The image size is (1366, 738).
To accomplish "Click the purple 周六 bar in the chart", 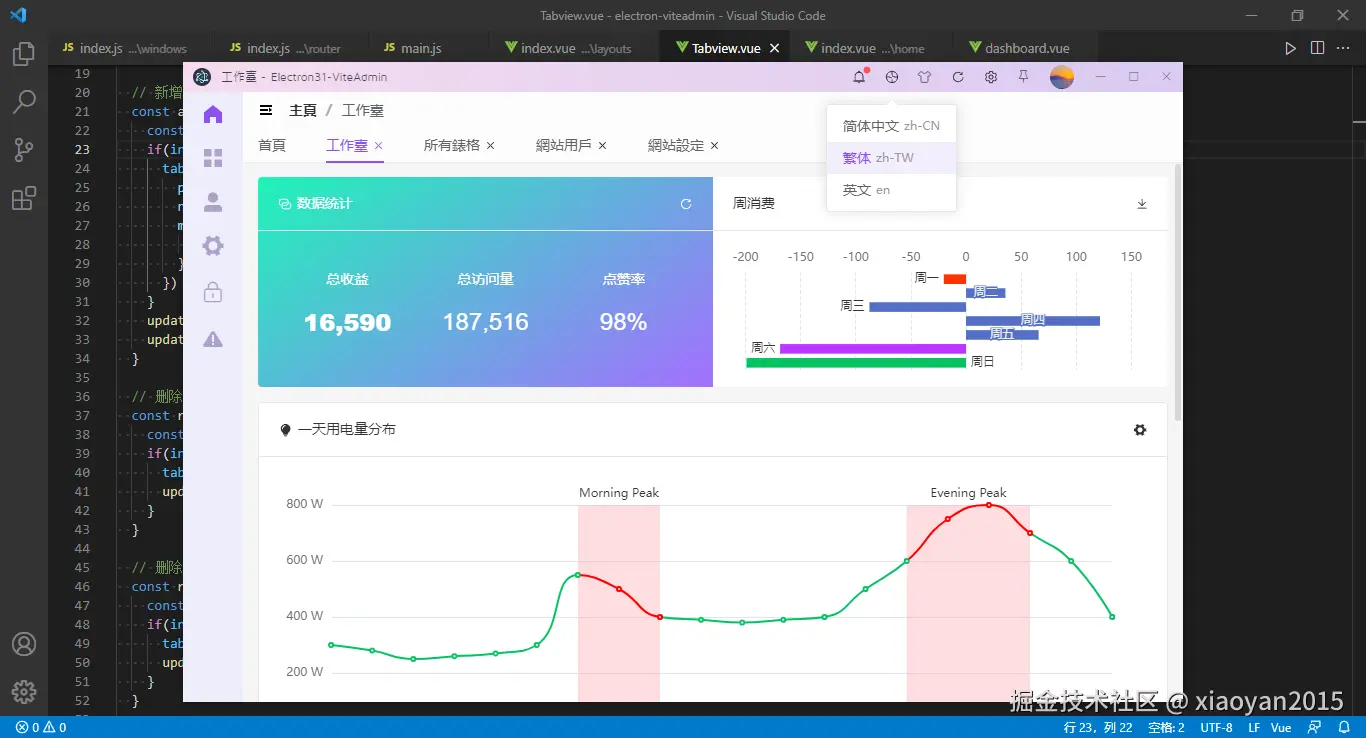I will point(873,348).
